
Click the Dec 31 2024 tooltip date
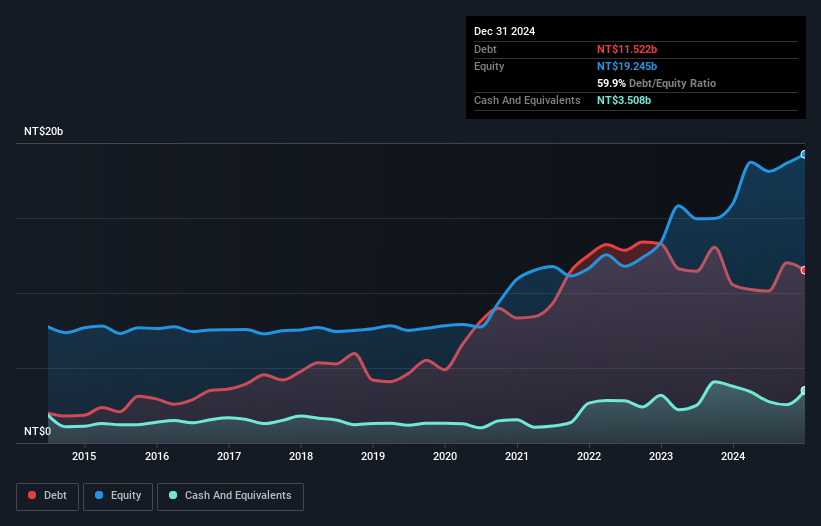pyautogui.click(x=504, y=31)
